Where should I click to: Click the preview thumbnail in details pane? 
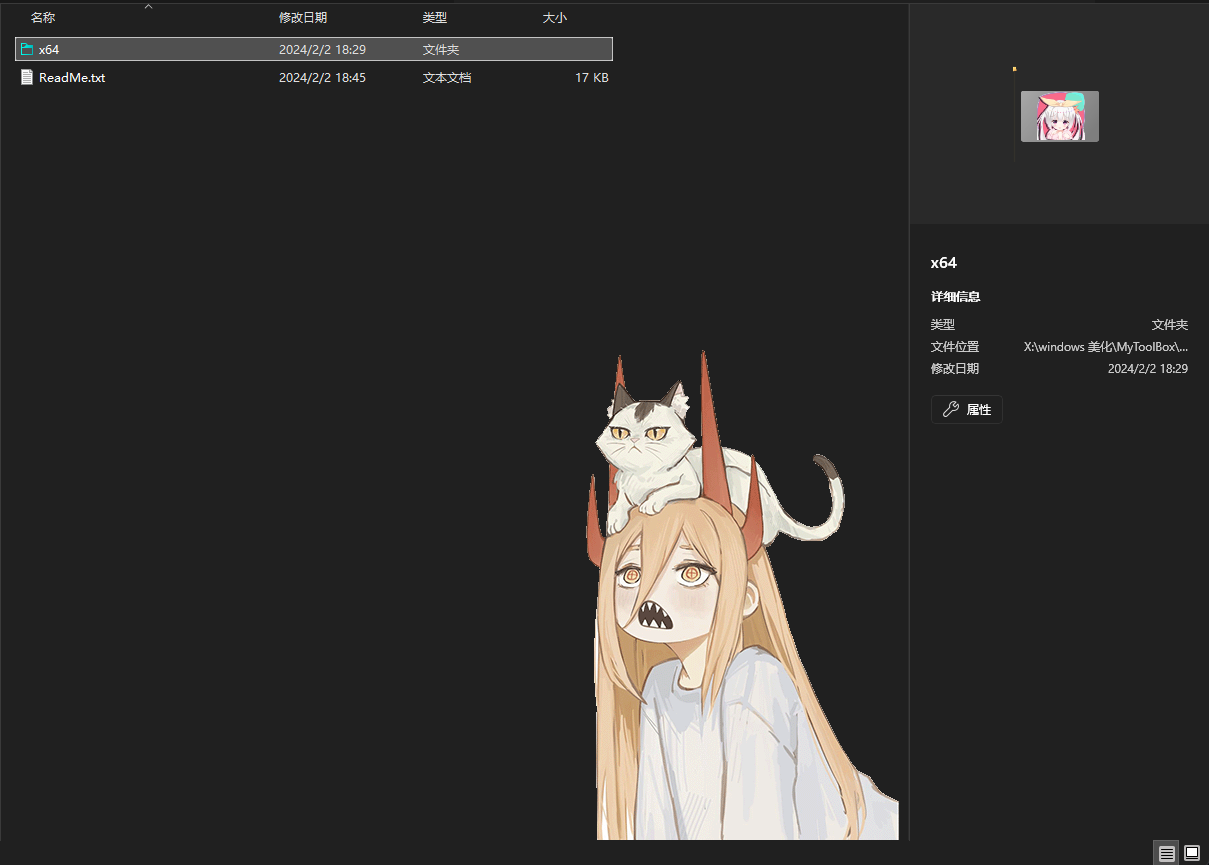click(x=1059, y=116)
